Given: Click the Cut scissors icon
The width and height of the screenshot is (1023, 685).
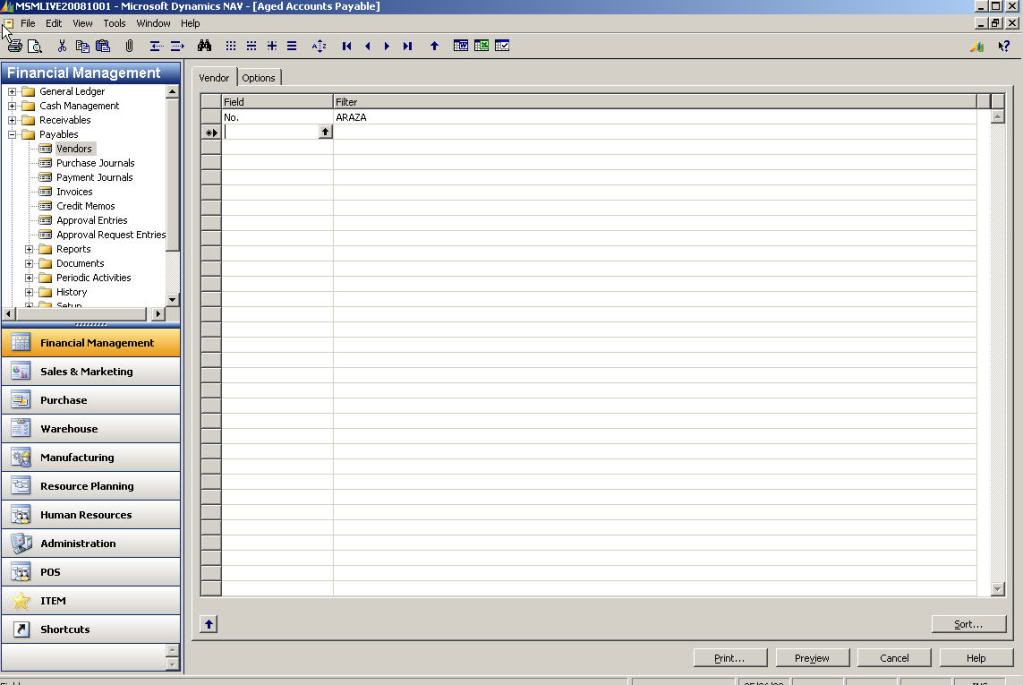Looking at the screenshot, I should click(61, 46).
